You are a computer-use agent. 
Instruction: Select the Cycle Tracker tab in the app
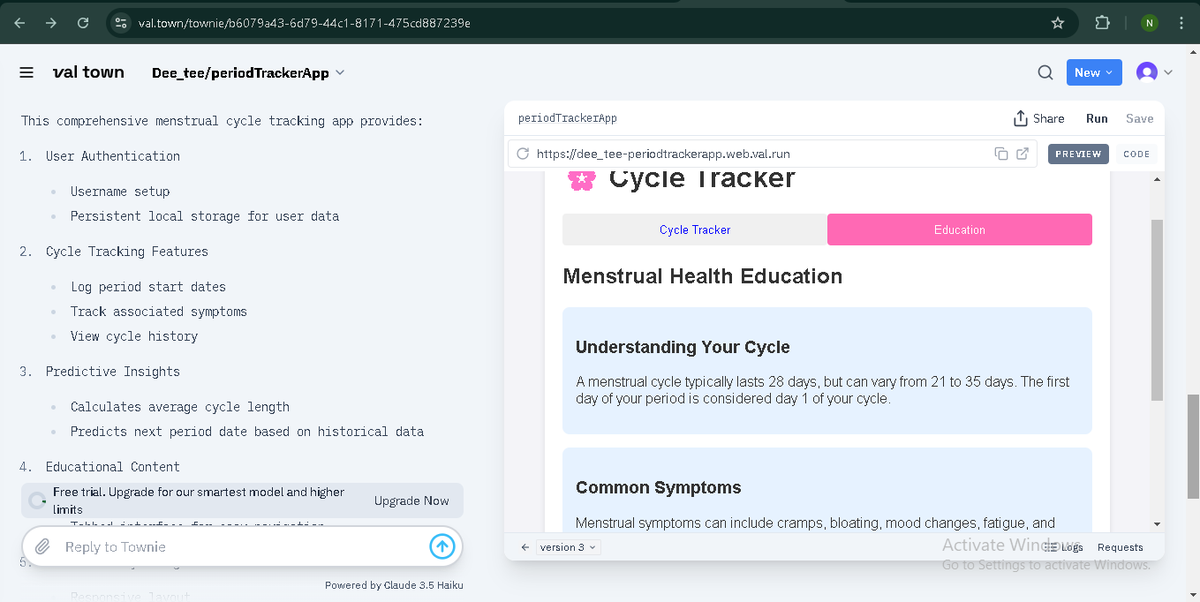click(x=695, y=230)
